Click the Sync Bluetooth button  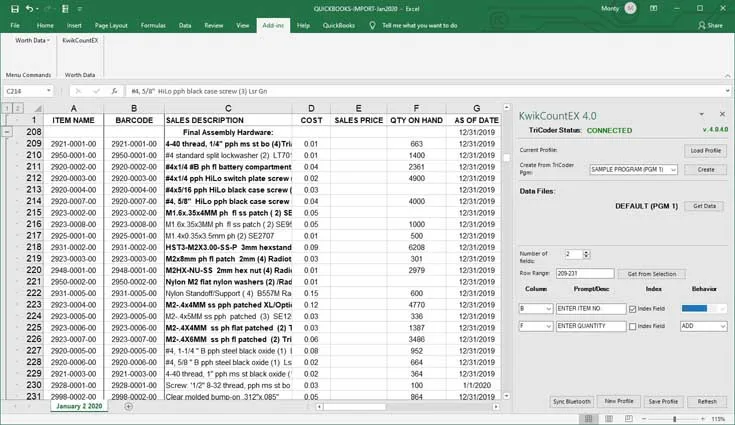tap(571, 402)
